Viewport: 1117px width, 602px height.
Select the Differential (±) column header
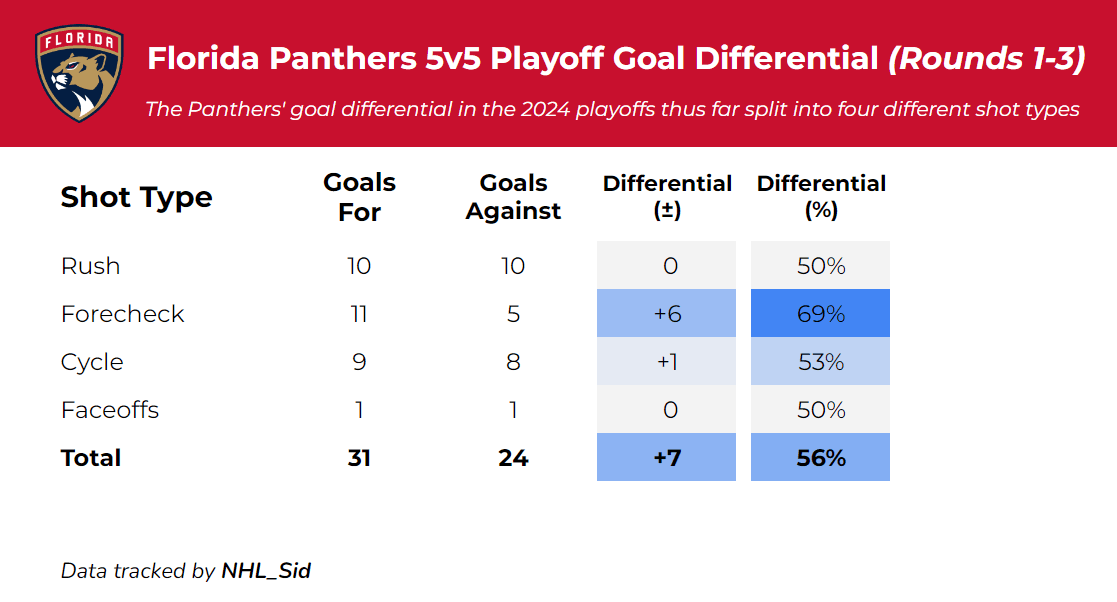tap(667, 197)
